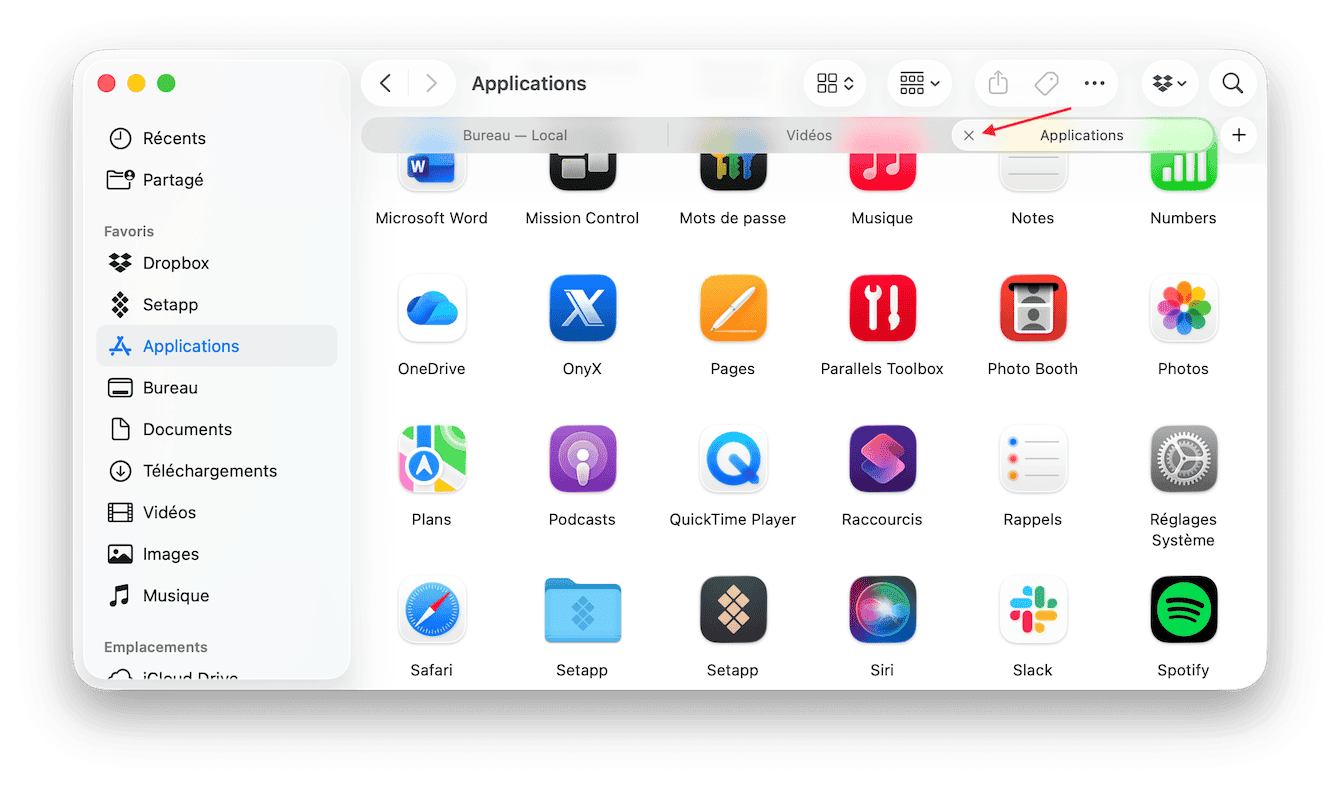Open the Slack app

point(1033,609)
